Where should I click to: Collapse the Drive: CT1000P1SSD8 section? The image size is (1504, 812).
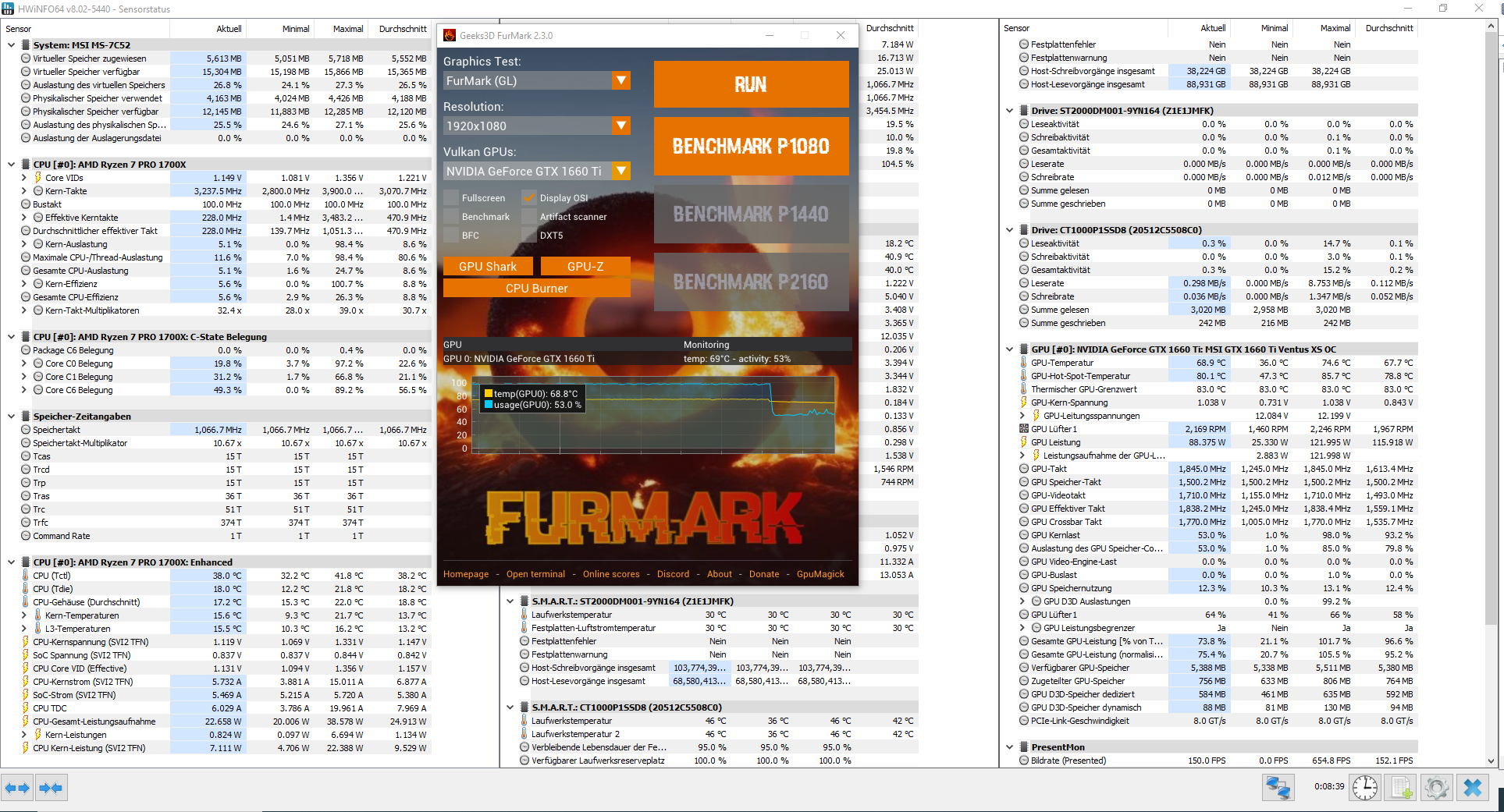point(1009,230)
